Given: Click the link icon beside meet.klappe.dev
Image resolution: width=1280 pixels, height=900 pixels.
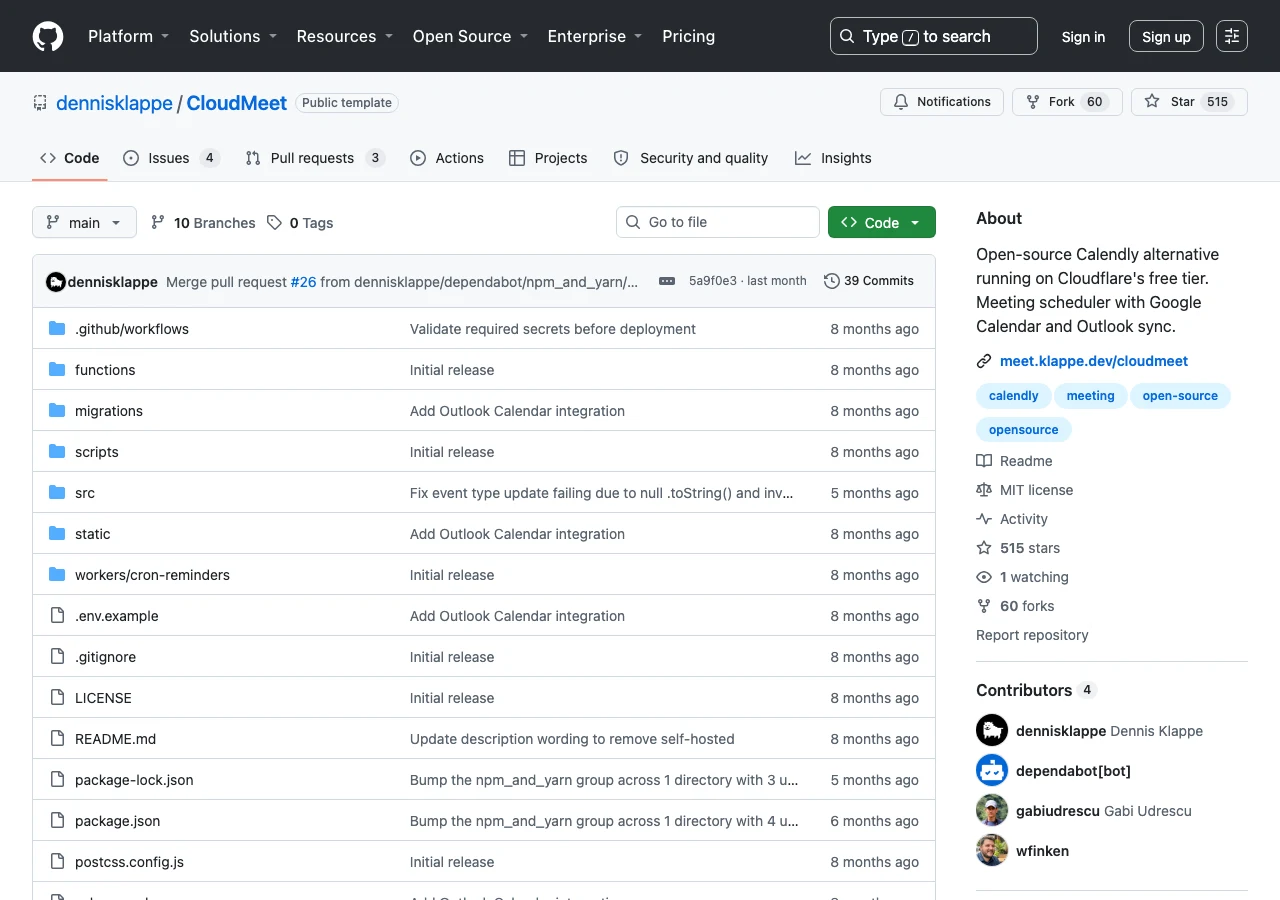Looking at the screenshot, I should [984, 361].
